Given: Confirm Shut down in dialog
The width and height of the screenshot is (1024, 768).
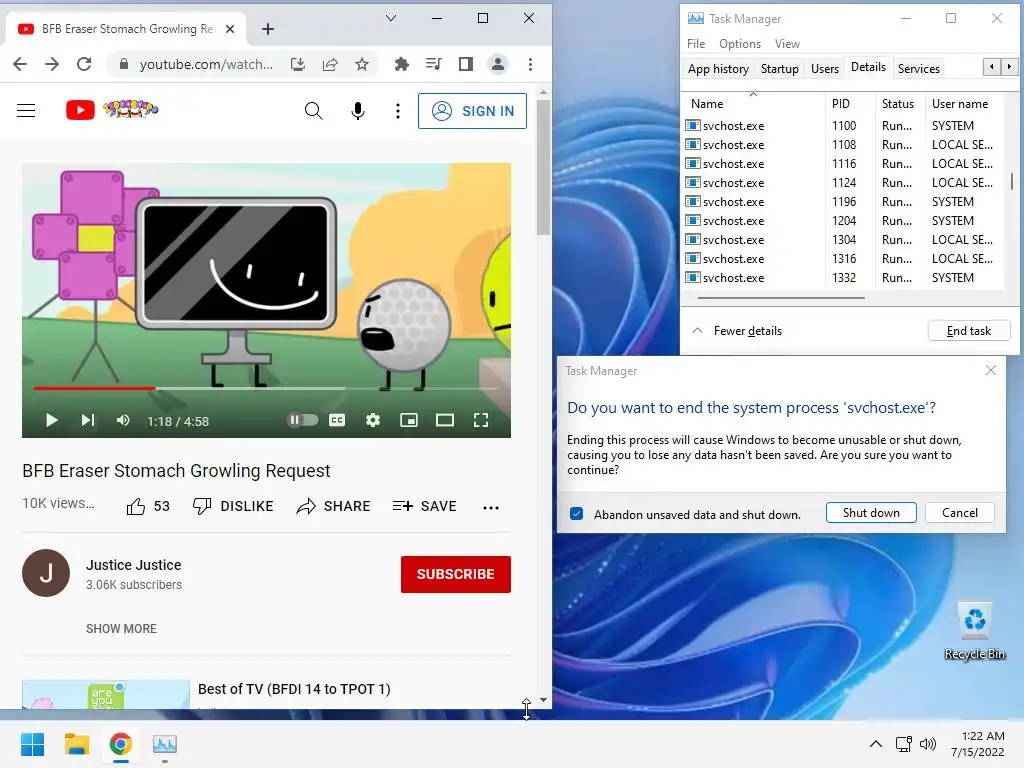Looking at the screenshot, I should [x=871, y=513].
